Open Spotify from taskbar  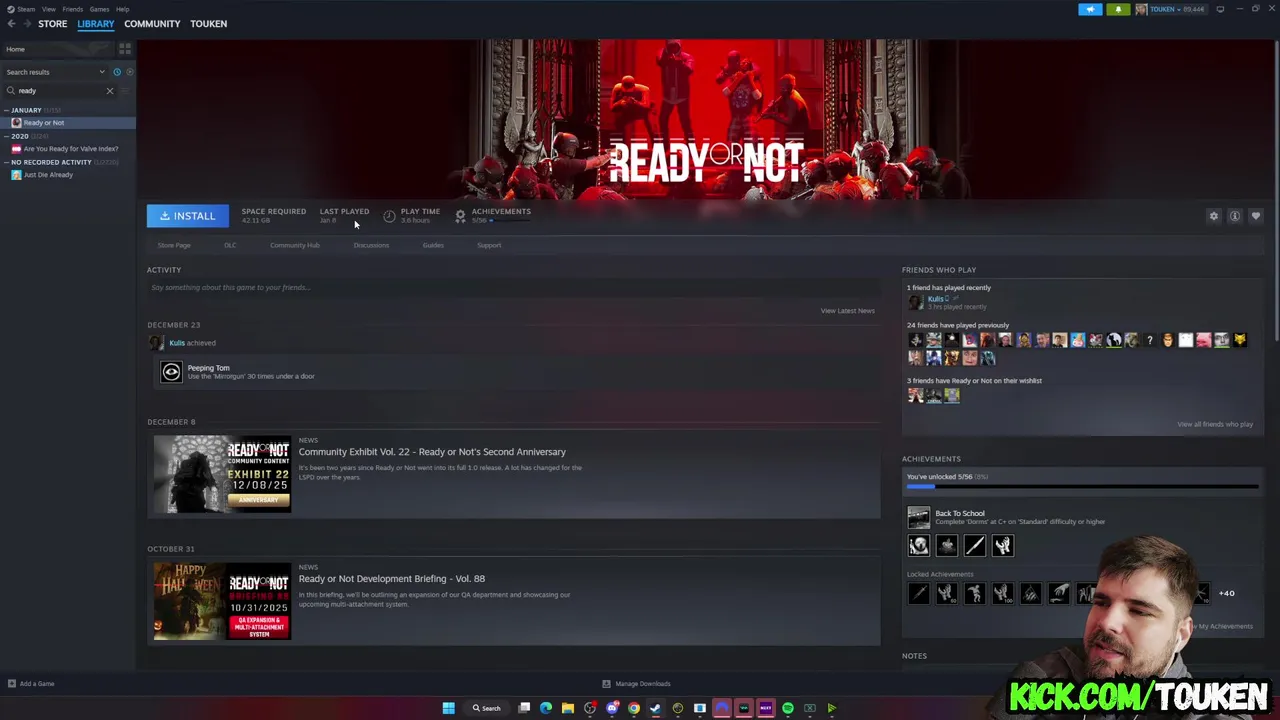click(788, 708)
